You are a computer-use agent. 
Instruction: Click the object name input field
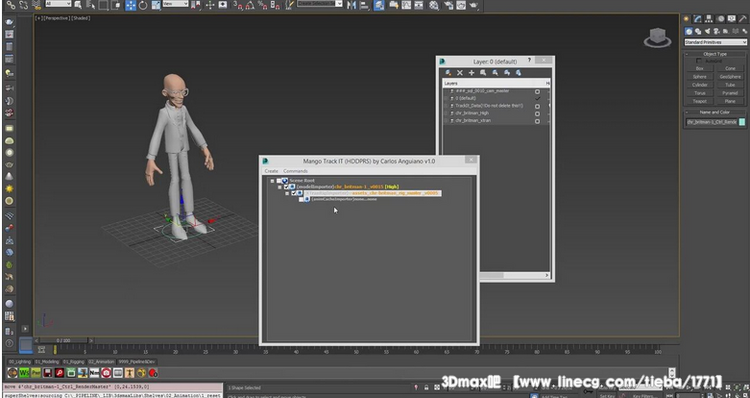[x=712, y=122]
